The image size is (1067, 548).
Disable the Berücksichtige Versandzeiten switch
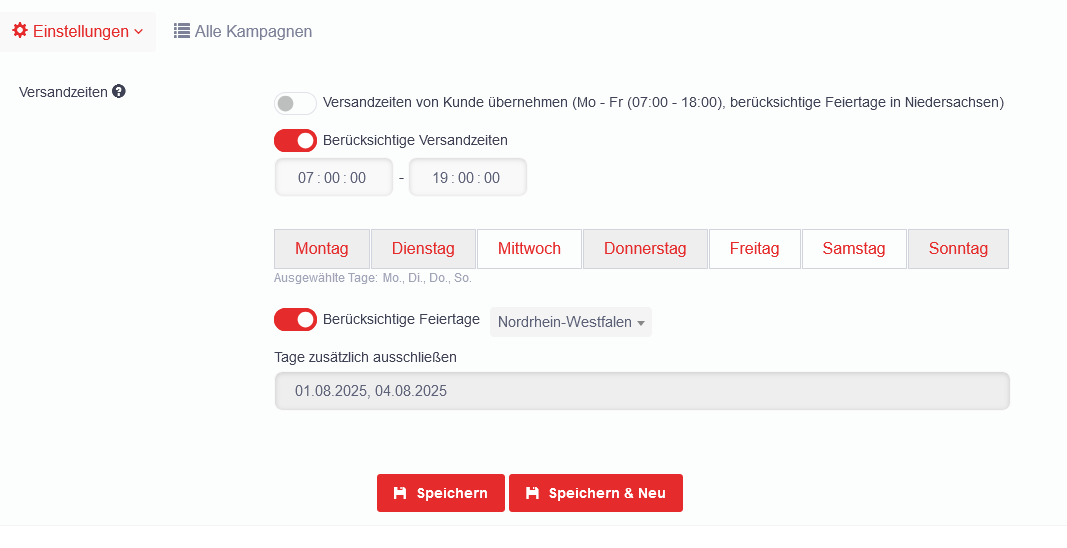[x=295, y=140]
